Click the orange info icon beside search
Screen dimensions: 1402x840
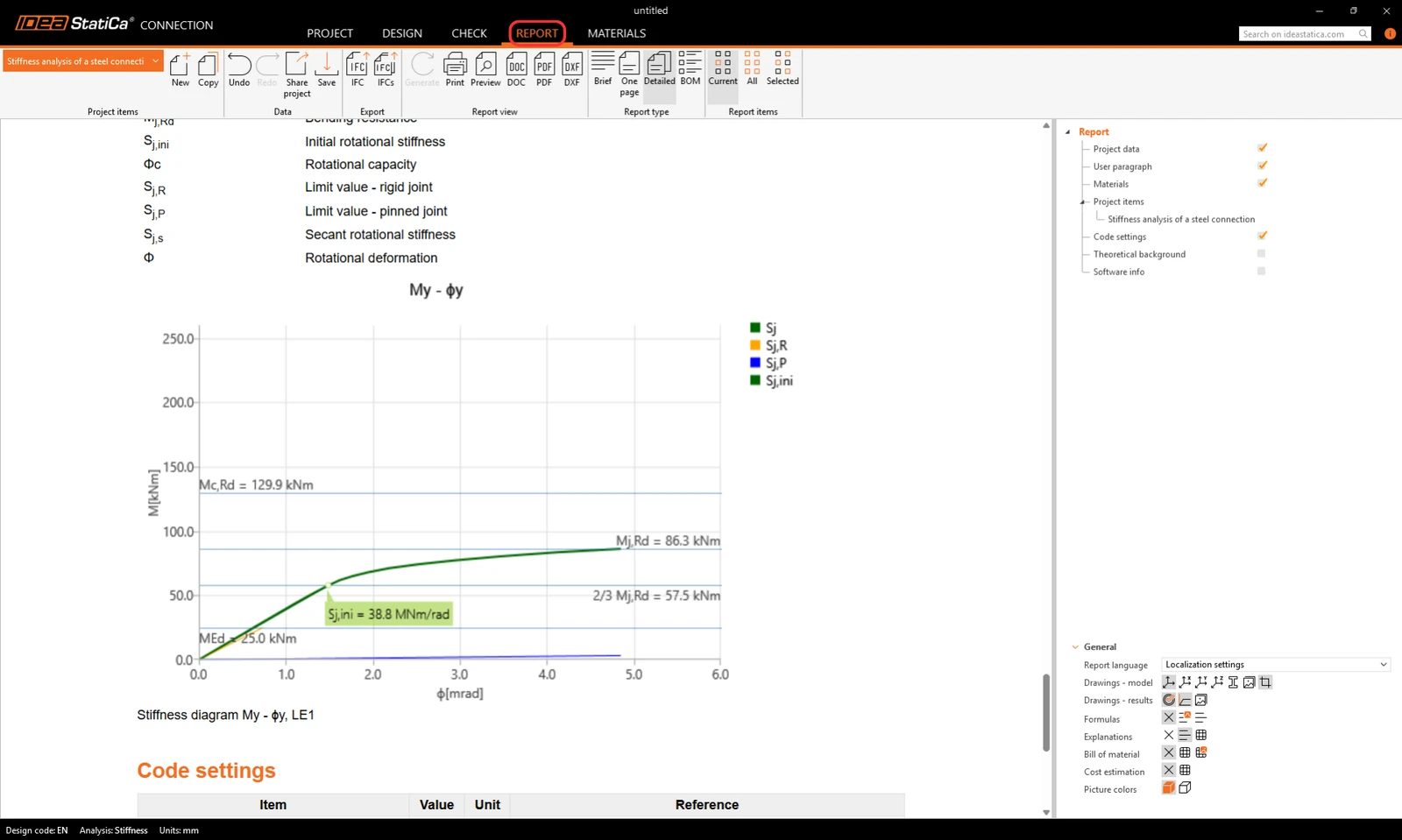1390,34
